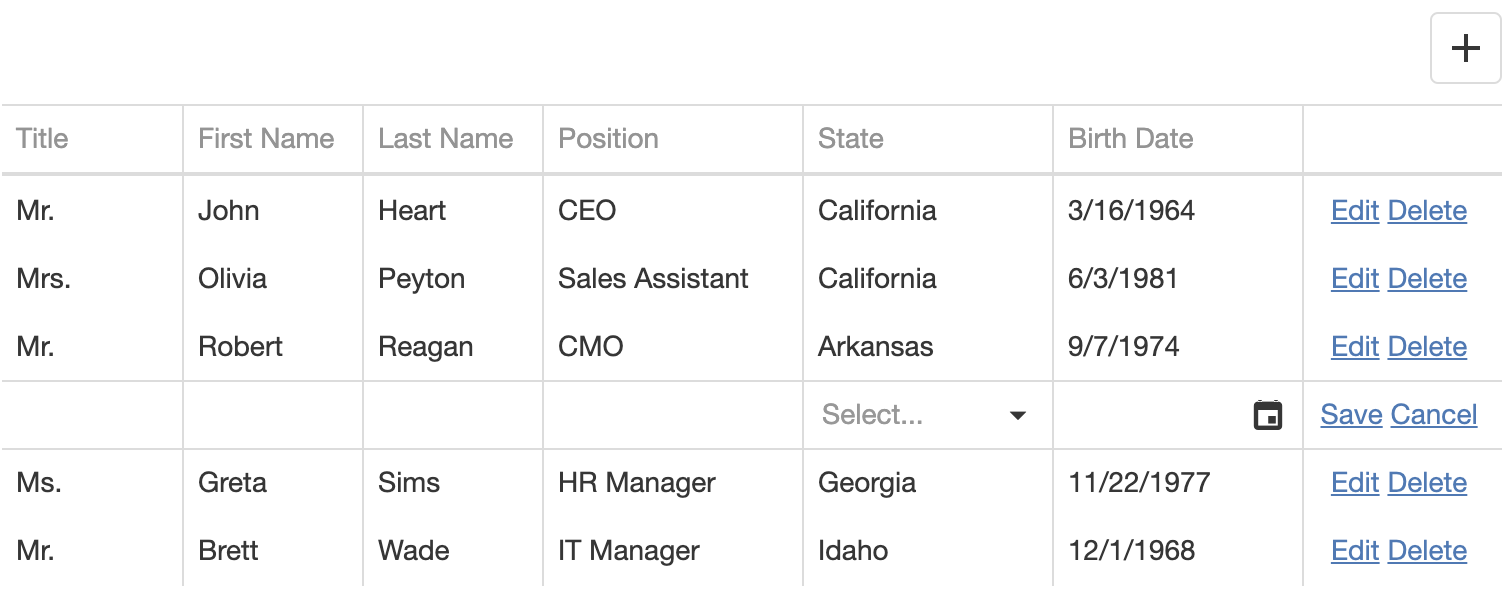
Task: Click Save link in editing row
Action: pos(1351,415)
